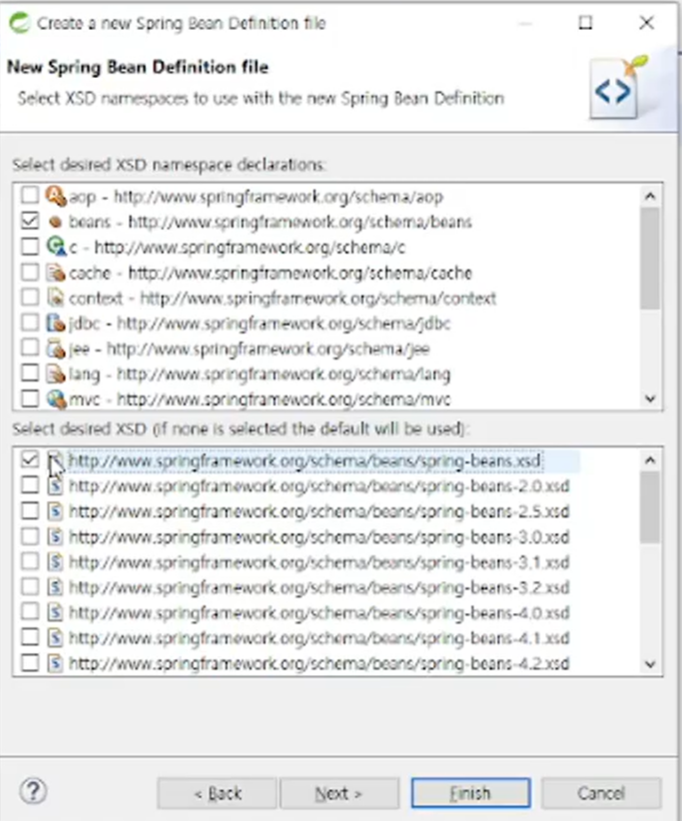682x821 pixels.
Task: Maximize the wizard dialog window
Action: (x=586, y=23)
